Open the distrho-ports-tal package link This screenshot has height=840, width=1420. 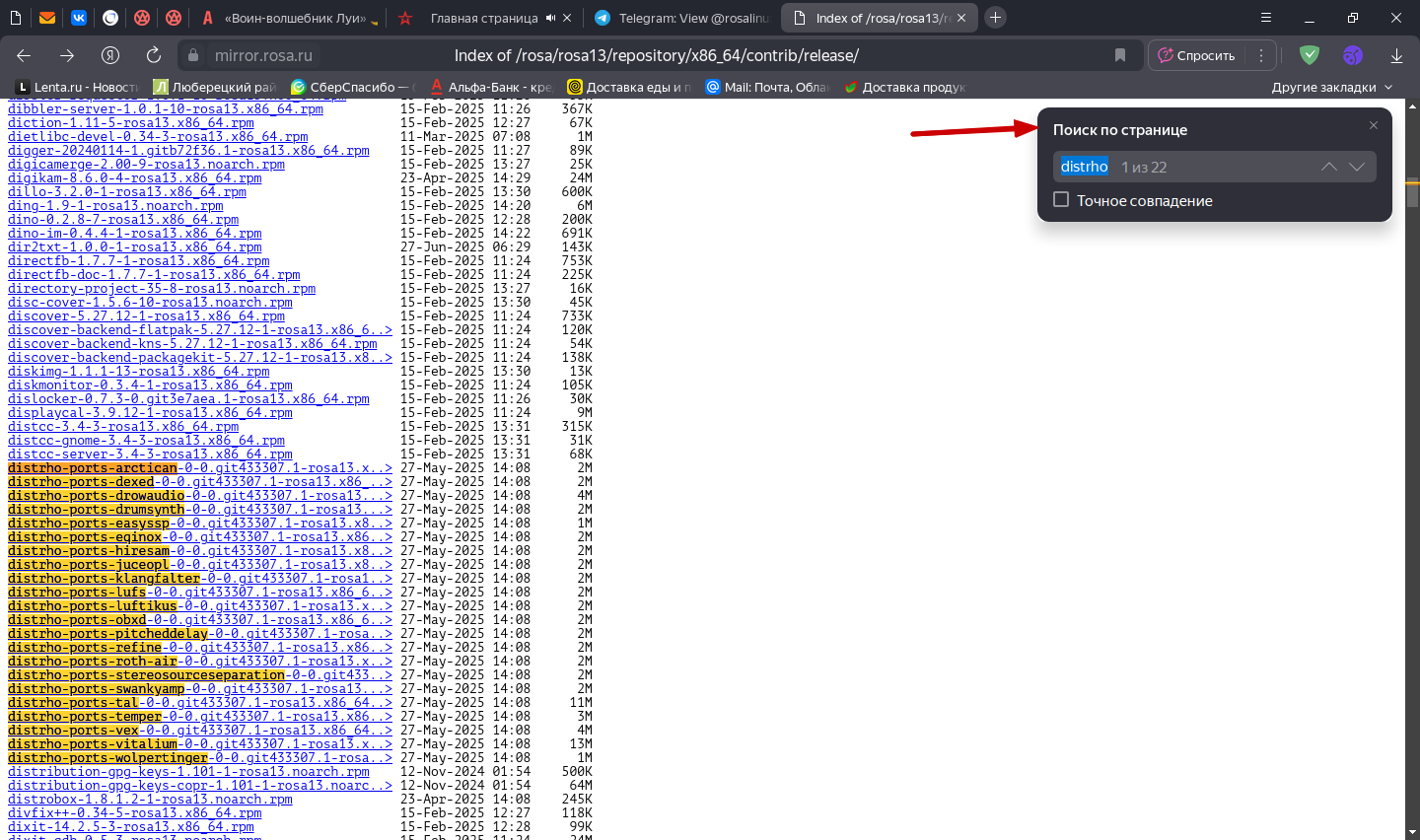[200, 703]
